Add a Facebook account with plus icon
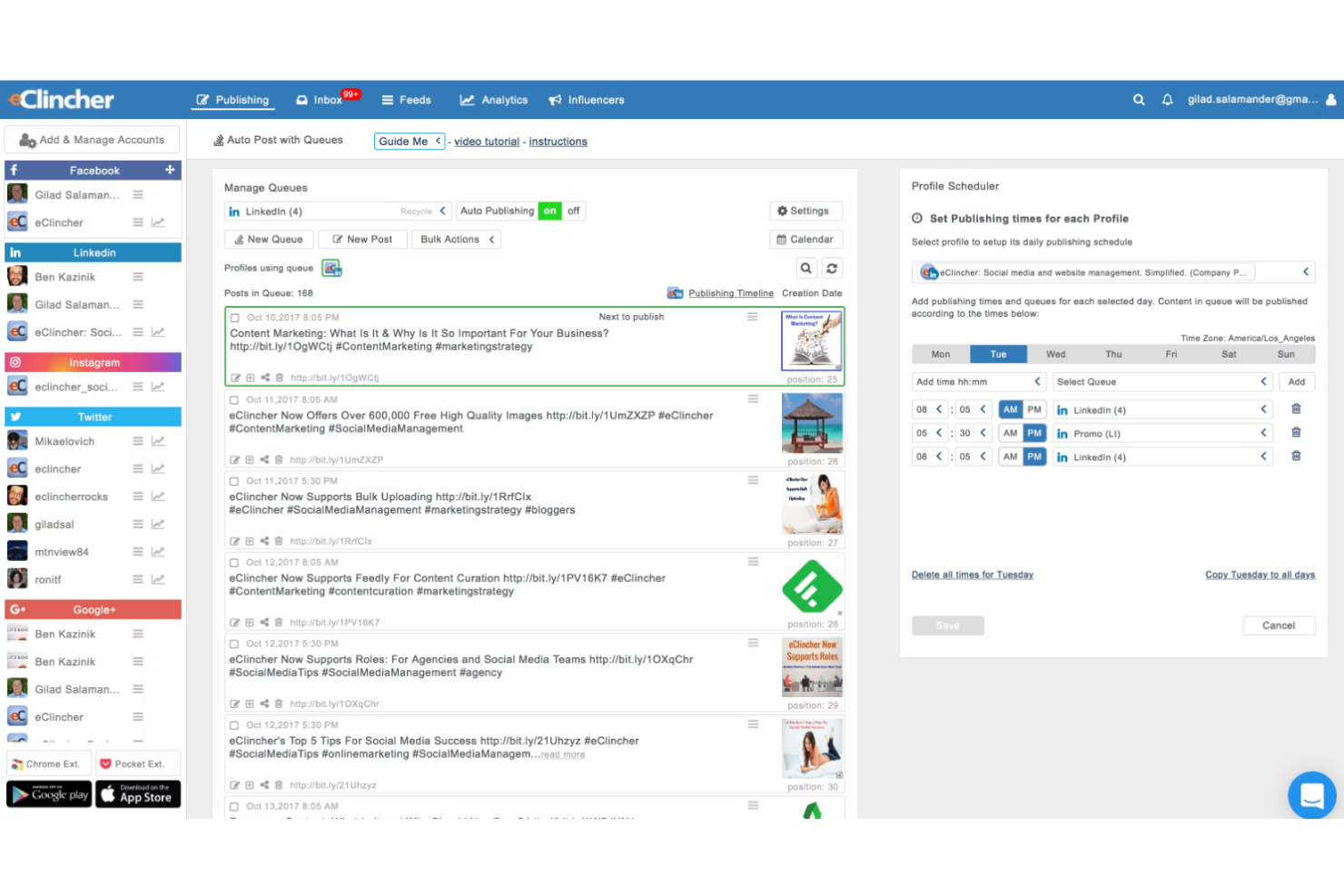 click(x=170, y=170)
